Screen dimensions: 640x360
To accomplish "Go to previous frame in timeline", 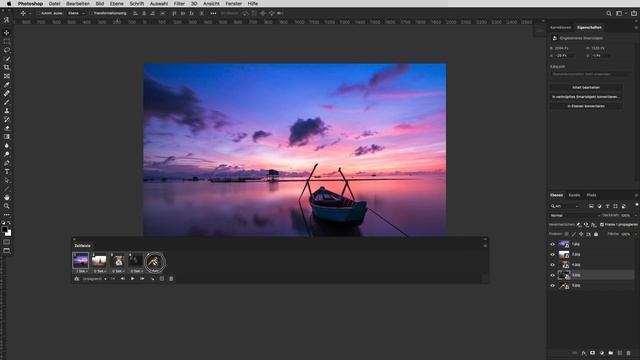I will point(122,279).
